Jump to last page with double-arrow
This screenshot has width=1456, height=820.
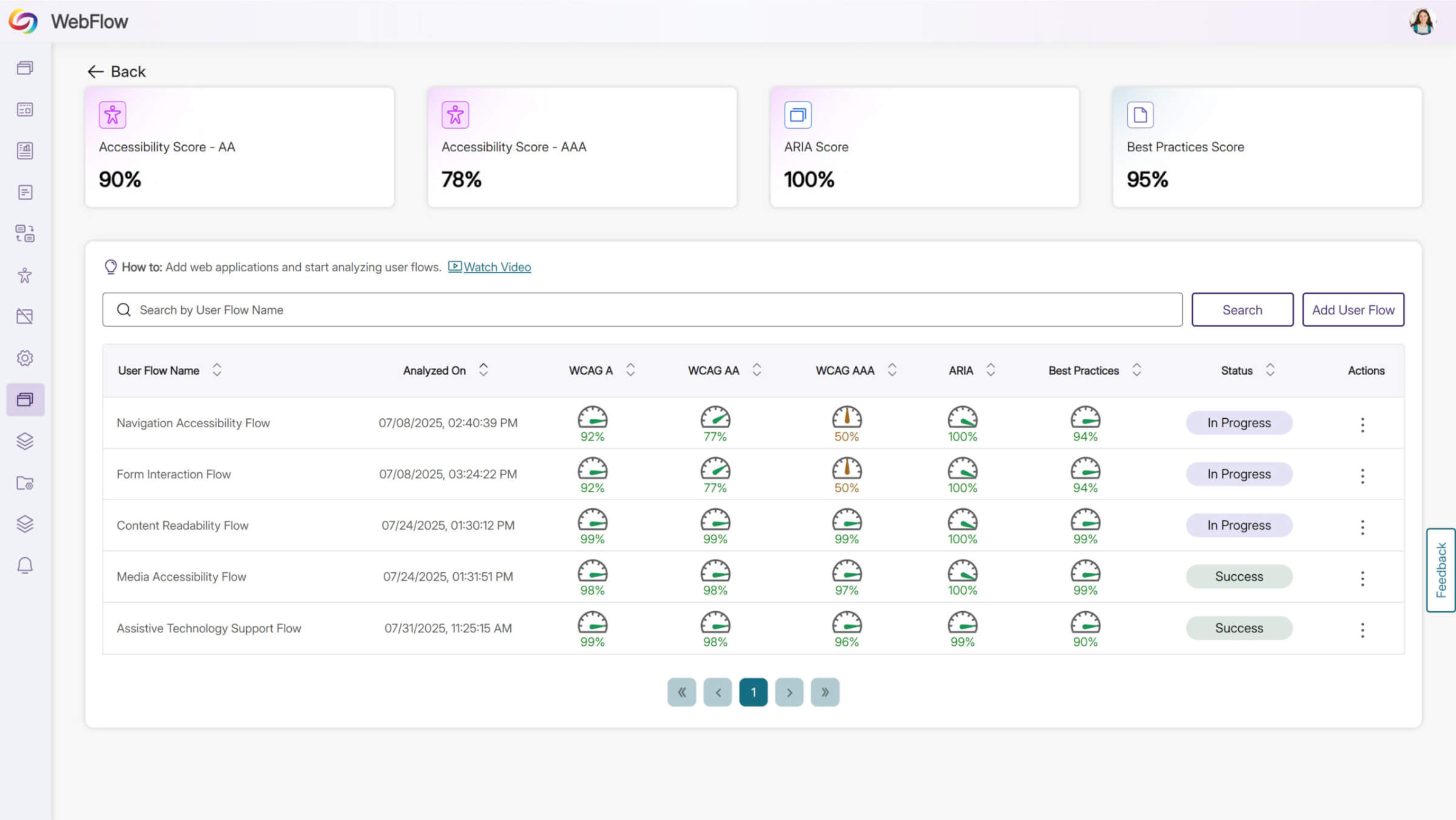[x=824, y=693]
